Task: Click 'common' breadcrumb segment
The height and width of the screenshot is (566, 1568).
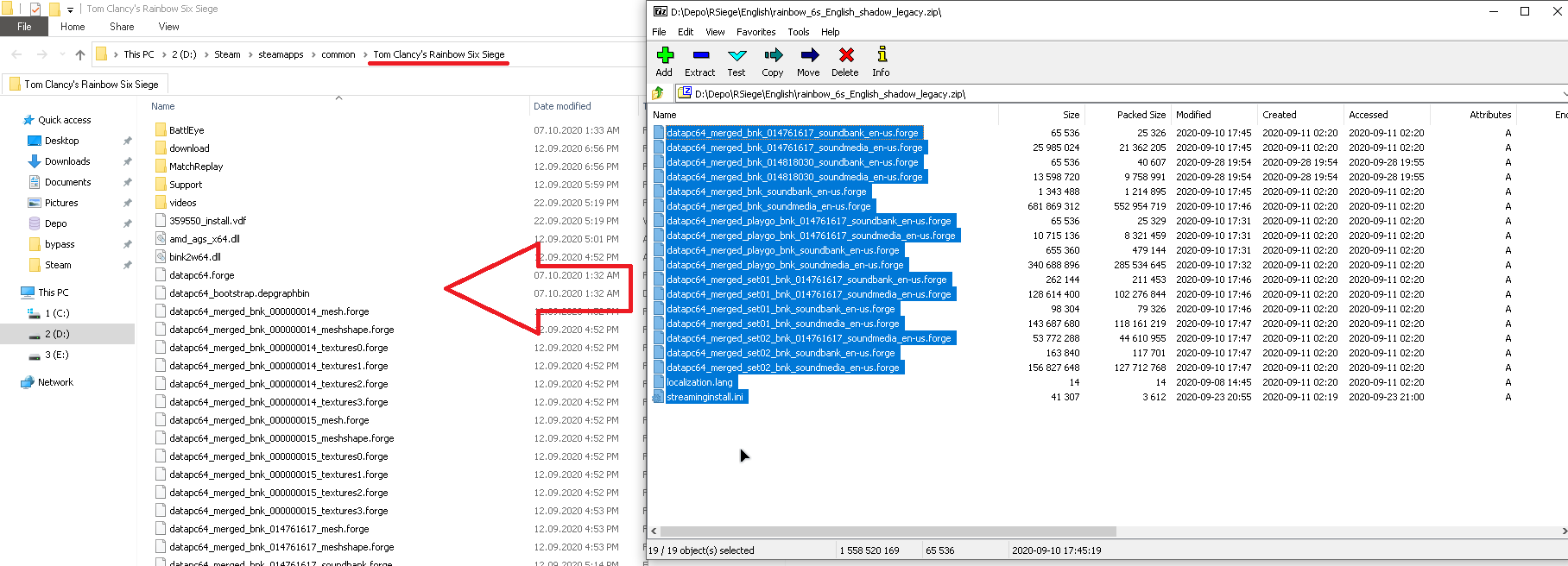Action: tap(338, 54)
